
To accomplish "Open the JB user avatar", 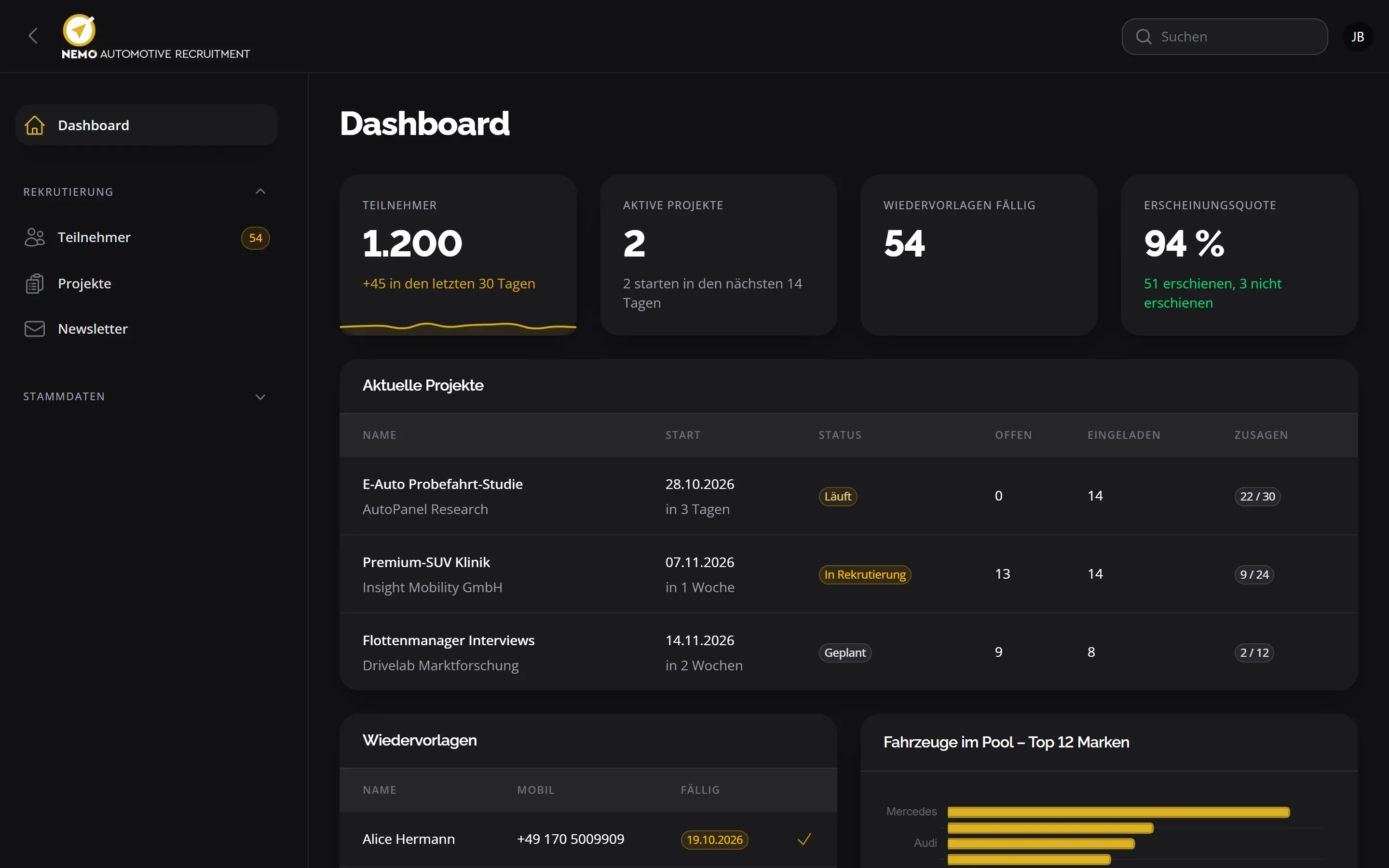I will [1358, 37].
